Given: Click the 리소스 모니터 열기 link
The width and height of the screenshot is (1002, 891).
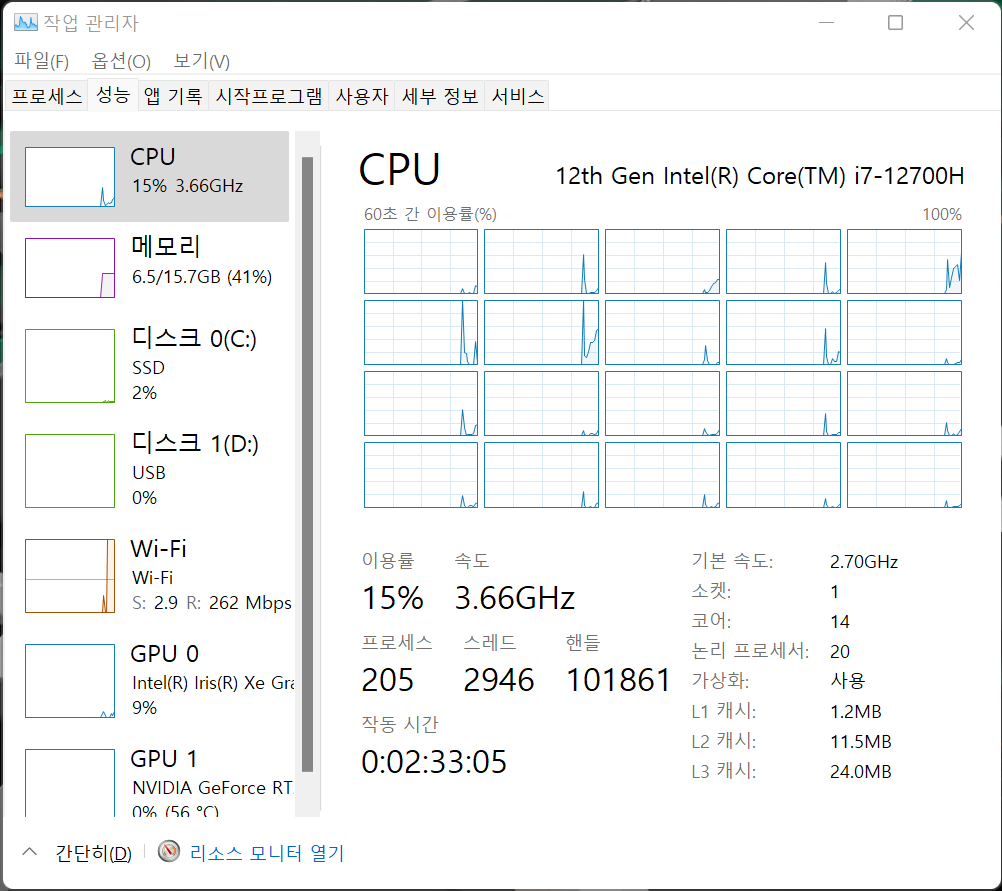Looking at the screenshot, I should tap(266, 853).
